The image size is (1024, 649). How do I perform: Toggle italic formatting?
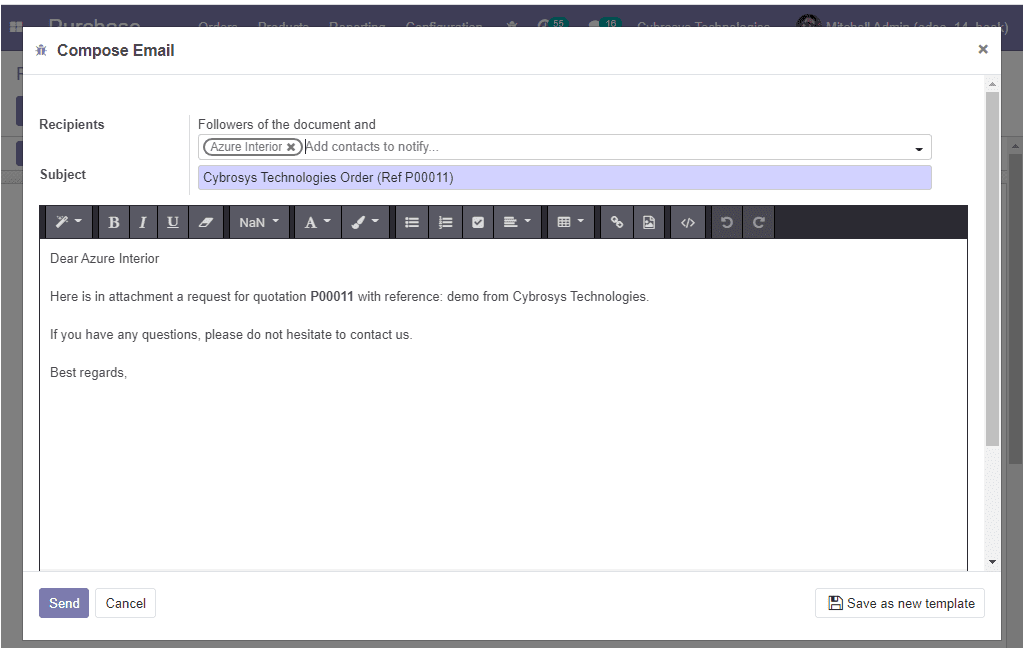[x=142, y=222]
